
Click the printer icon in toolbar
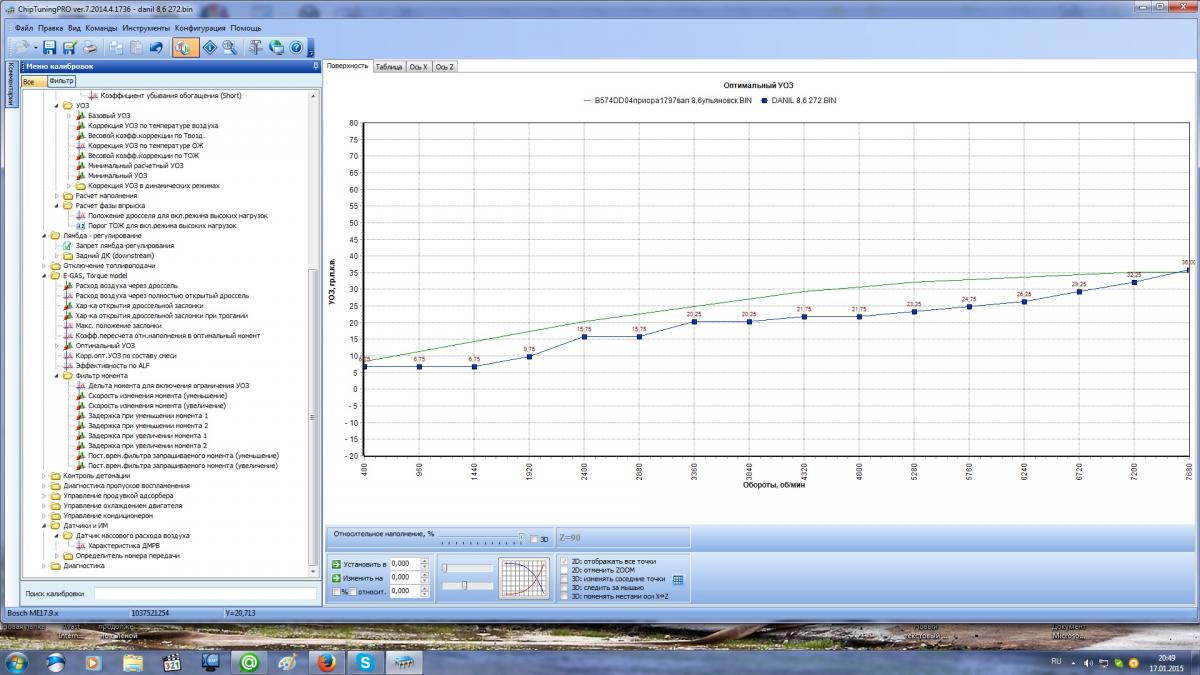click(90, 47)
